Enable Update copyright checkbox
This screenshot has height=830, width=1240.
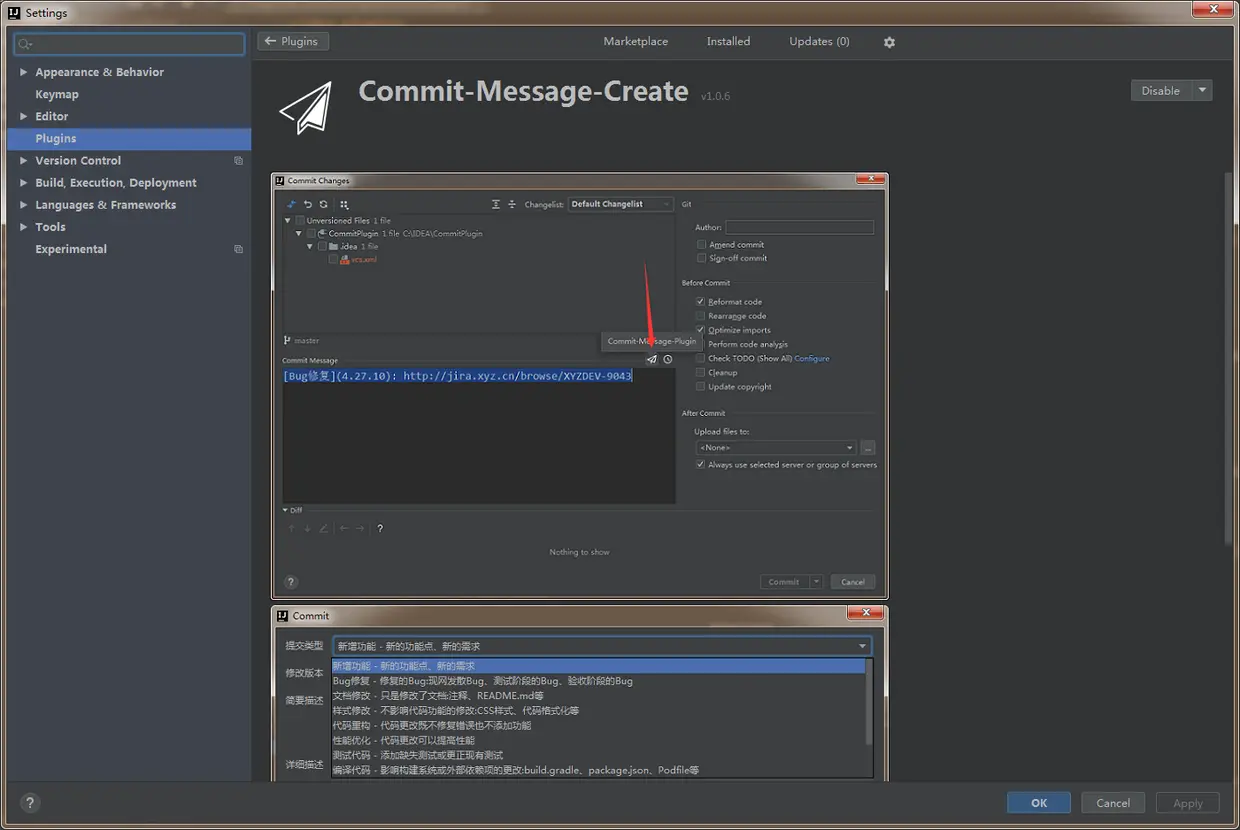[x=701, y=386]
